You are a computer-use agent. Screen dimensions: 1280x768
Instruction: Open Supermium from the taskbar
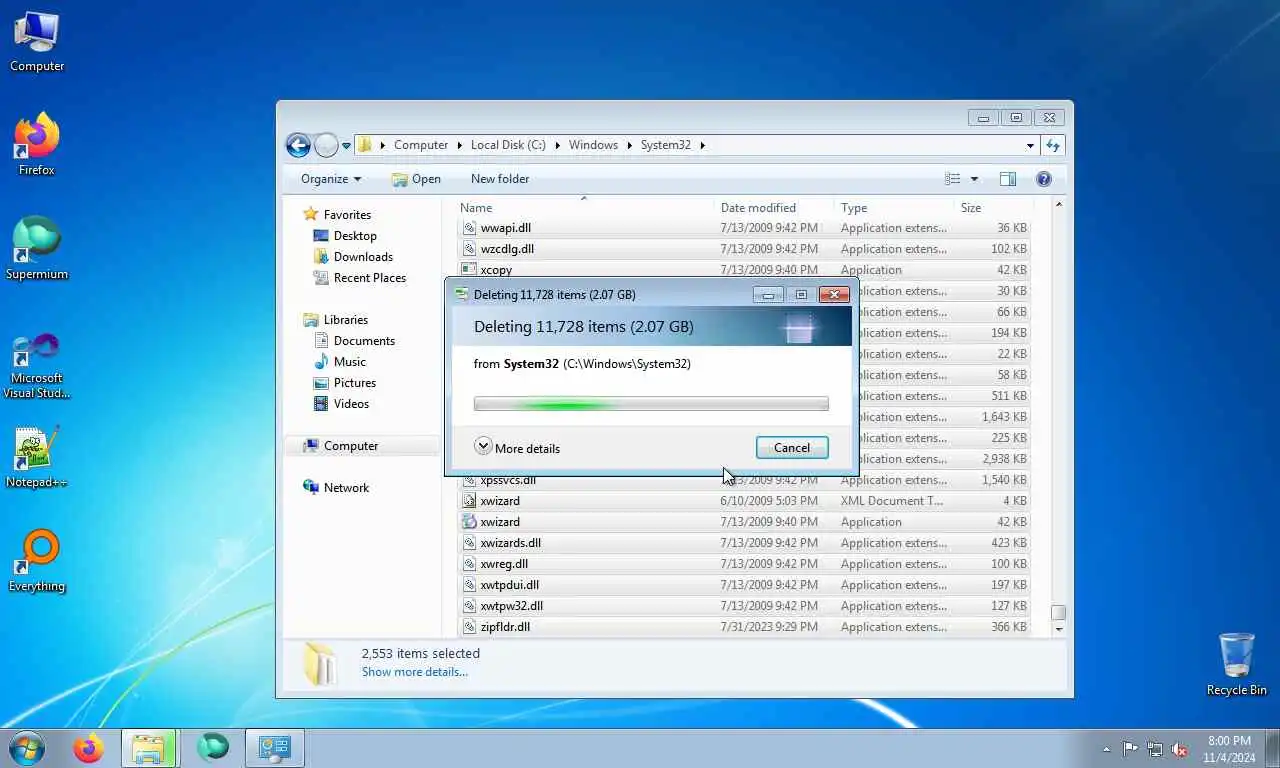212,748
